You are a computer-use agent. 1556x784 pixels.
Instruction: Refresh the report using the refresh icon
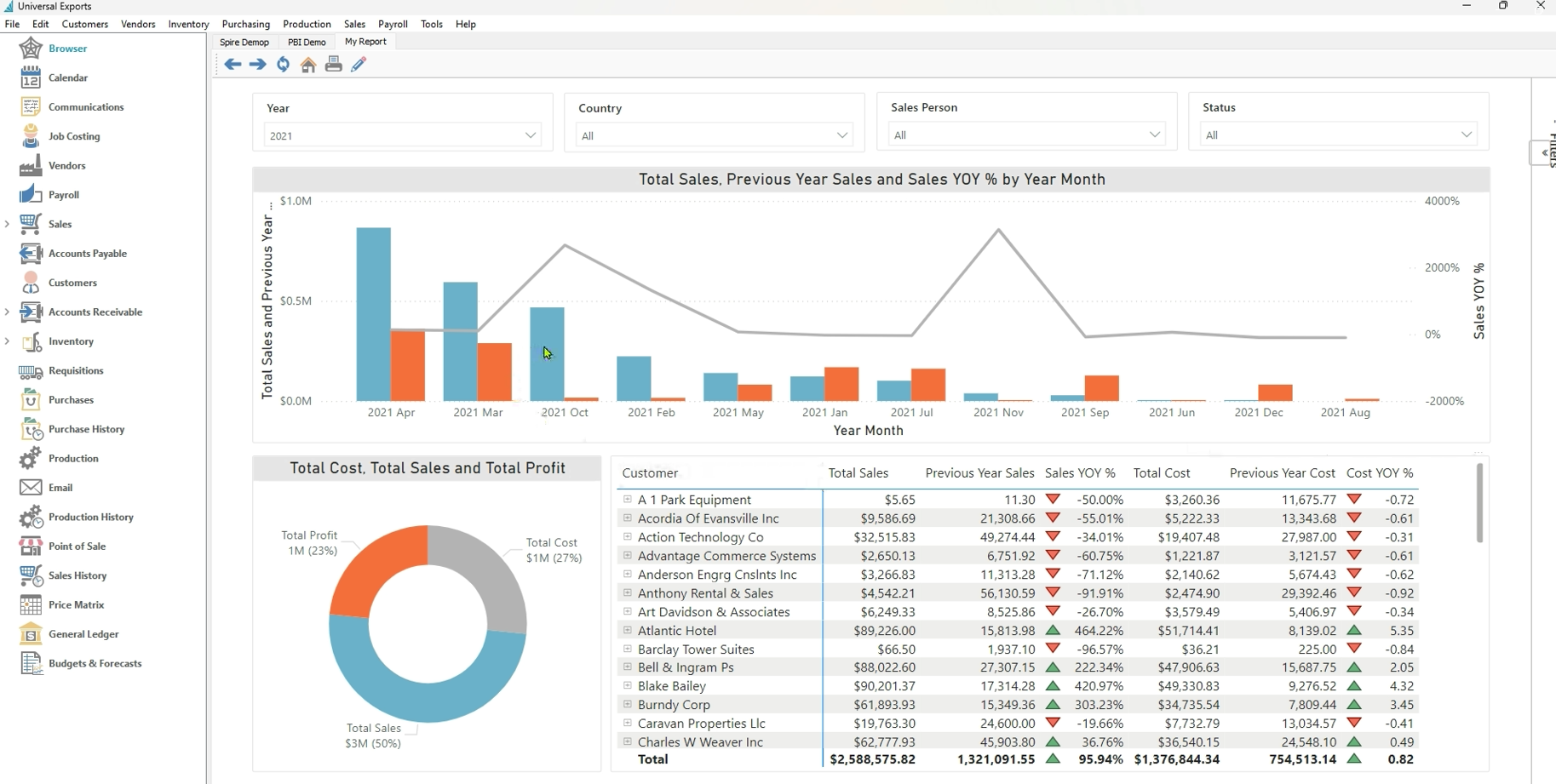282,64
